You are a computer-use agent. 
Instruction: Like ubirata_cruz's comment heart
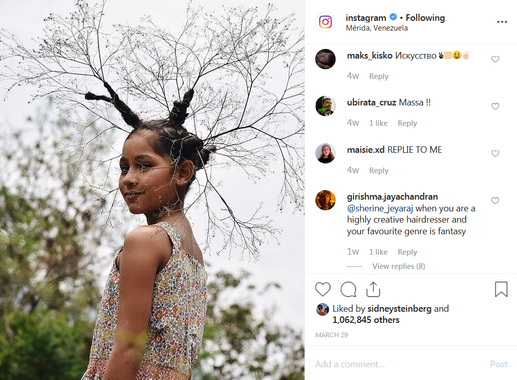(x=495, y=106)
